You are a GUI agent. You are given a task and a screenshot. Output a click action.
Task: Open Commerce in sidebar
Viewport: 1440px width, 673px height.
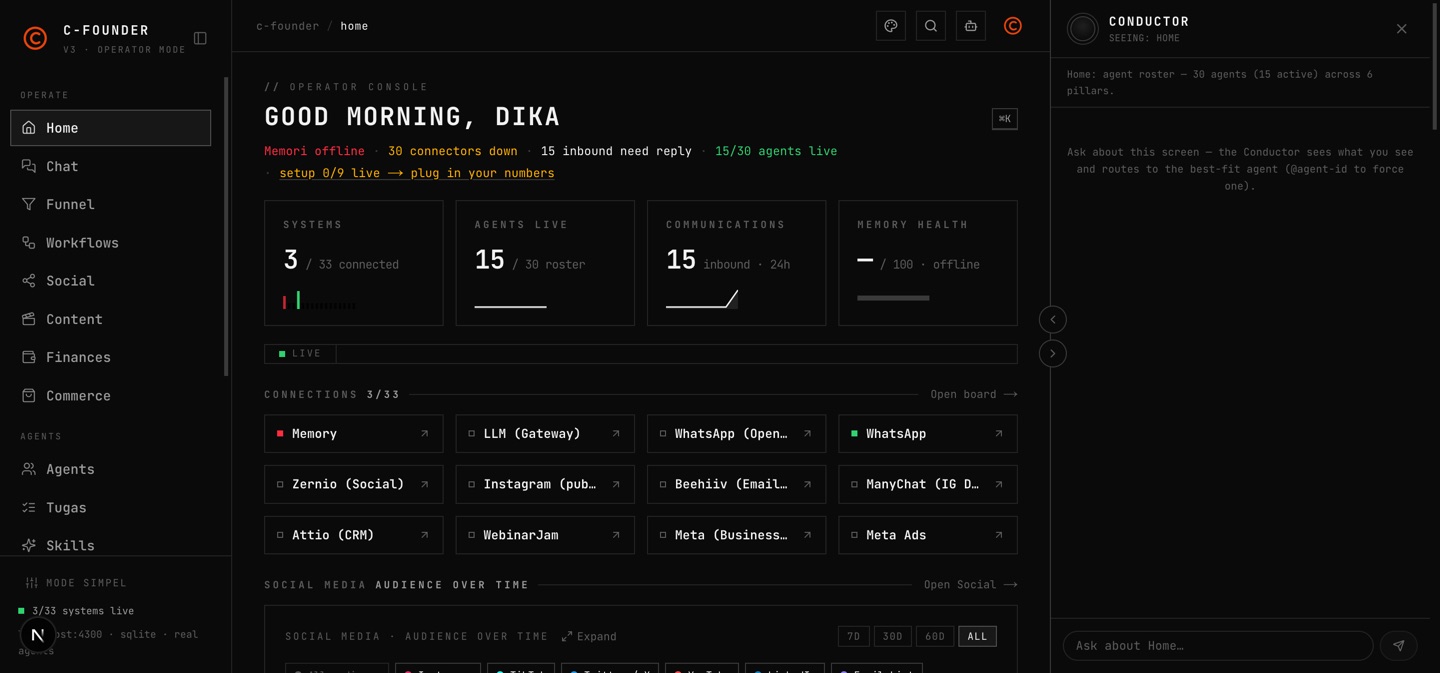tap(111, 396)
